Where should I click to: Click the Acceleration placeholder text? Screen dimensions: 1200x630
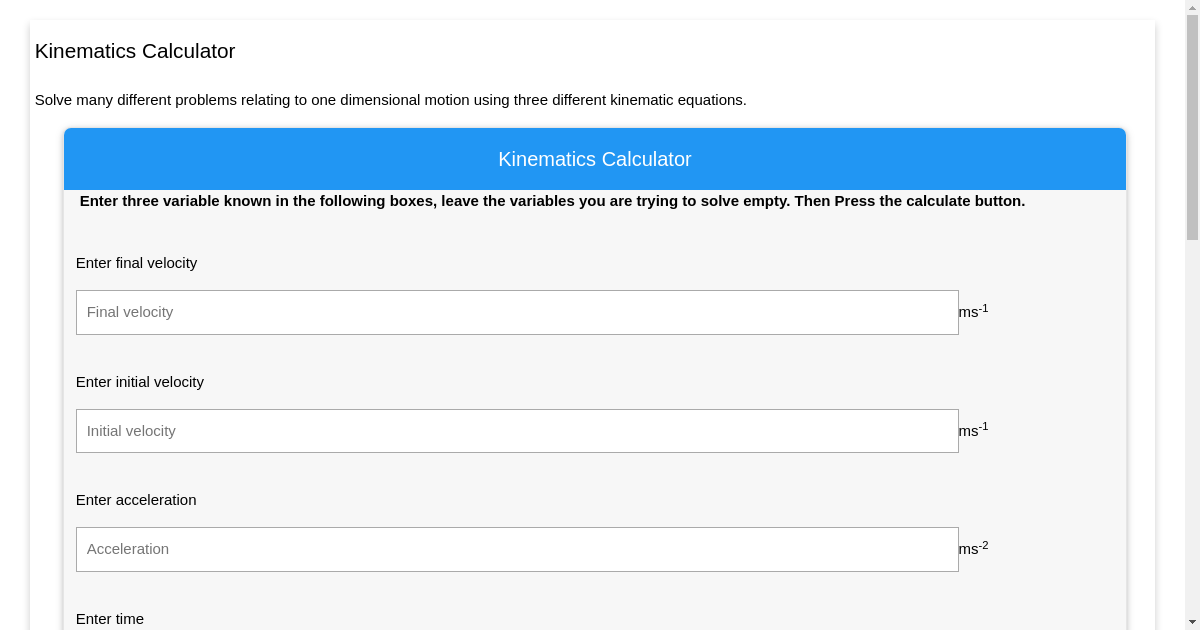coord(128,549)
